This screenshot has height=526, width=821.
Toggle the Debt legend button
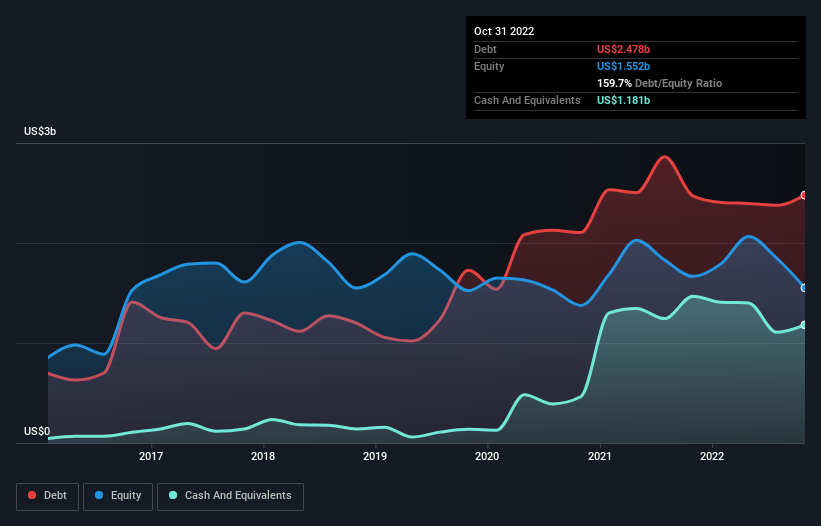click(47, 496)
